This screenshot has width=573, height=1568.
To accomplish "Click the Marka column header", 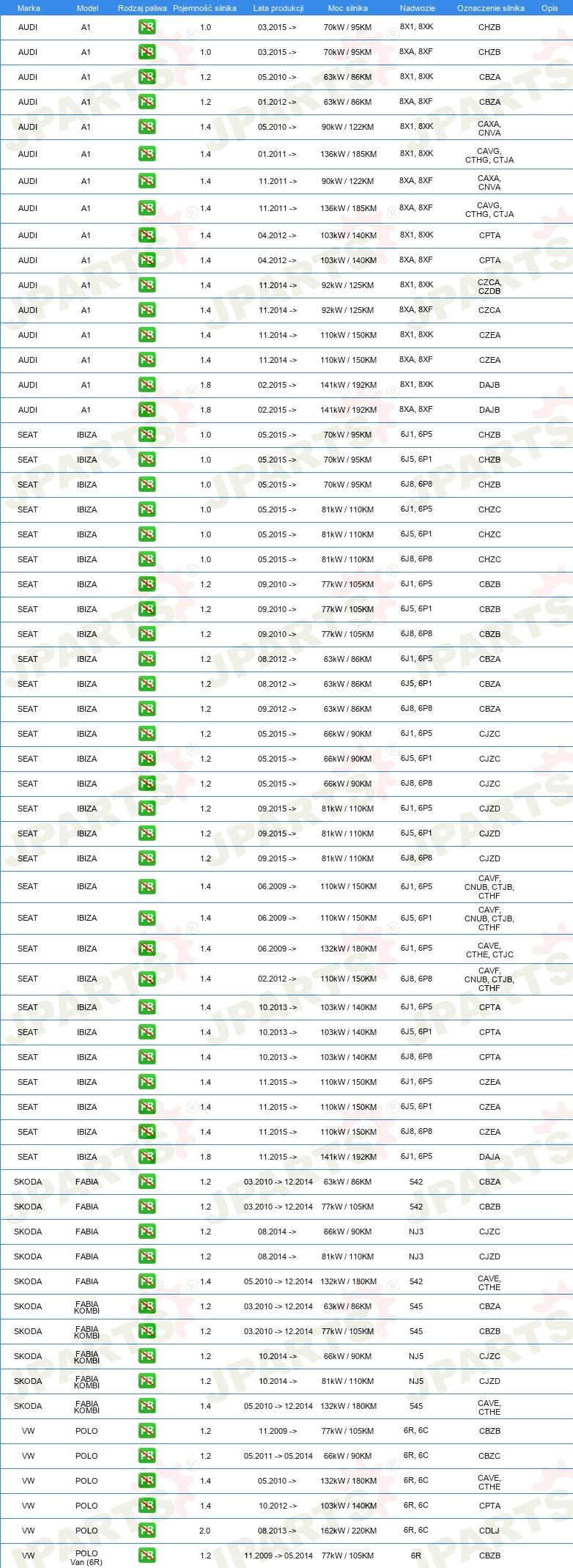I will pos(29,8).
